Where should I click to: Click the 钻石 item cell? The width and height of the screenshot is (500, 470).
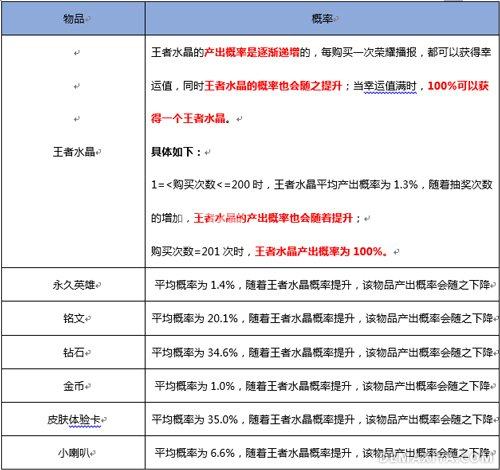point(73,352)
